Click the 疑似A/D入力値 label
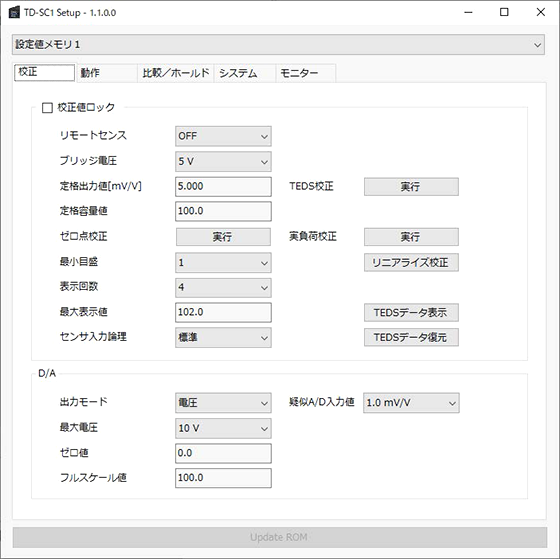The image size is (560, 559). click(x=322, y=402)
